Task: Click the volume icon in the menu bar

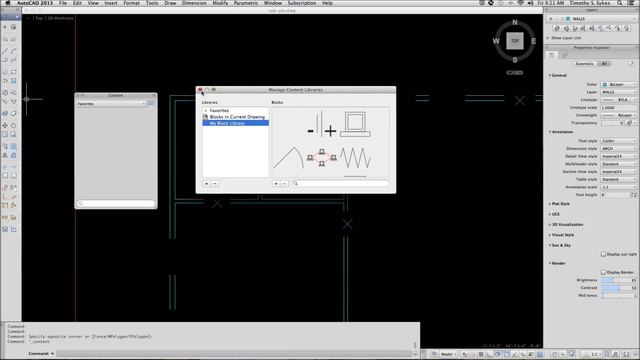Action: (x=530, y=3)
